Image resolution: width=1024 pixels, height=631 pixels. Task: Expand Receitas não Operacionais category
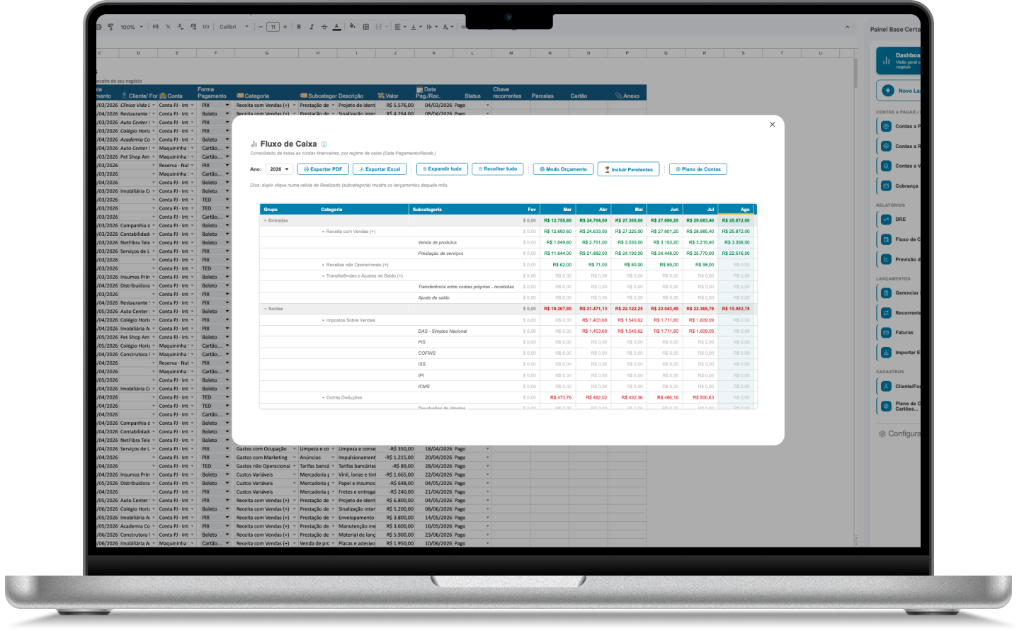pyautogui.click(x=323, y=265)
